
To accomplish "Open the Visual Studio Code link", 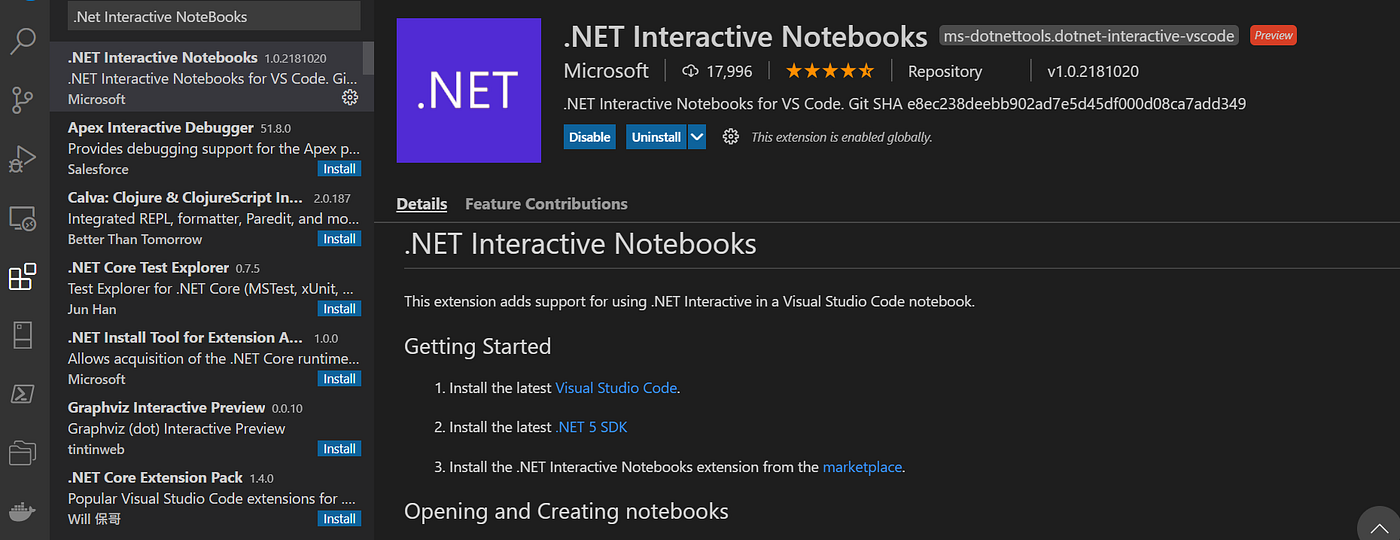I will pyautogui.click(x=616, y=388).
